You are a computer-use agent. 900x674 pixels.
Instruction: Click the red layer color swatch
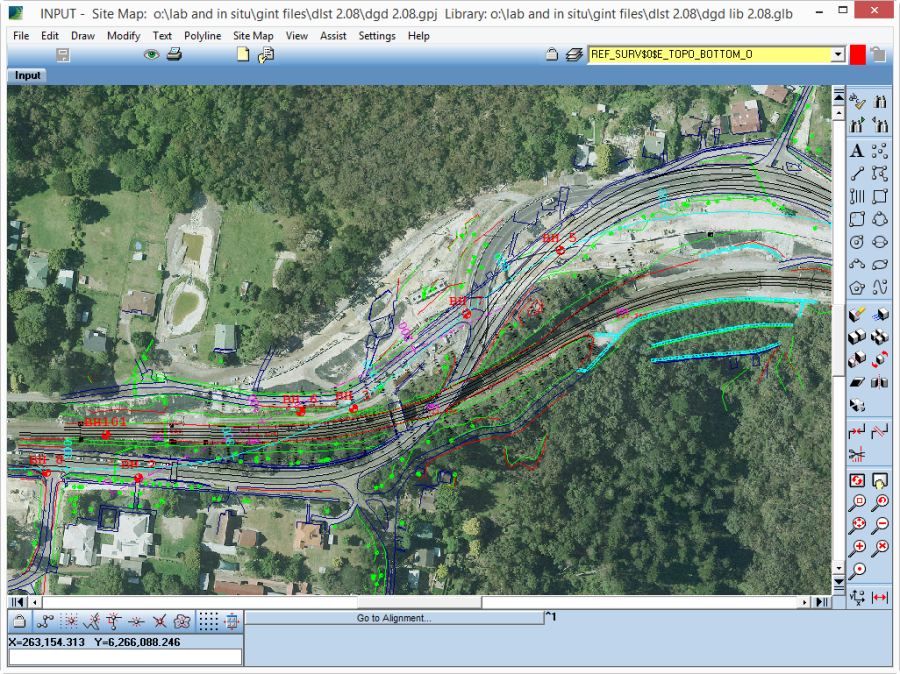pyautogui.click(x=857, y=55)
